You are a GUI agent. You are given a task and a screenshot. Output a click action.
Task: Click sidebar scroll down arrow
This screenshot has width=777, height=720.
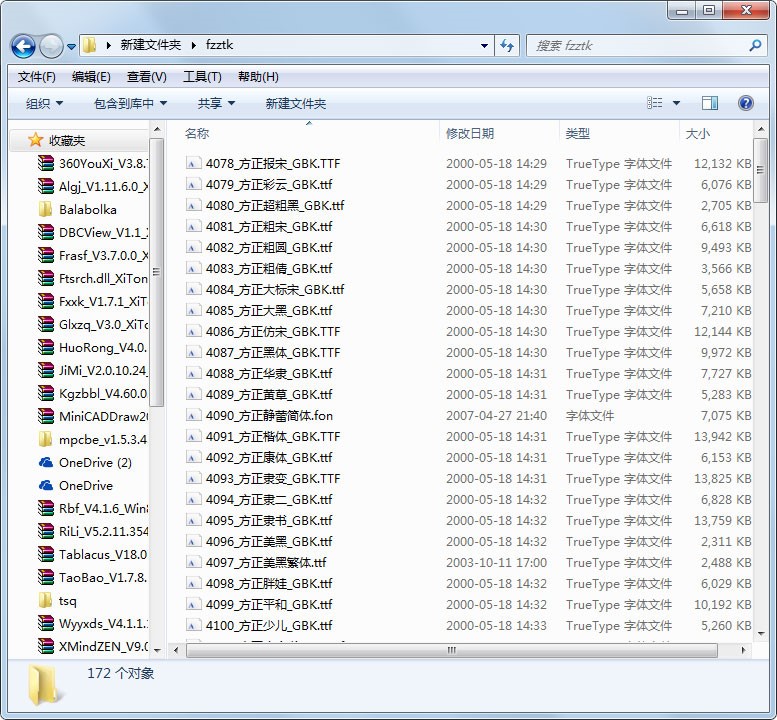[x=157, y=650]
